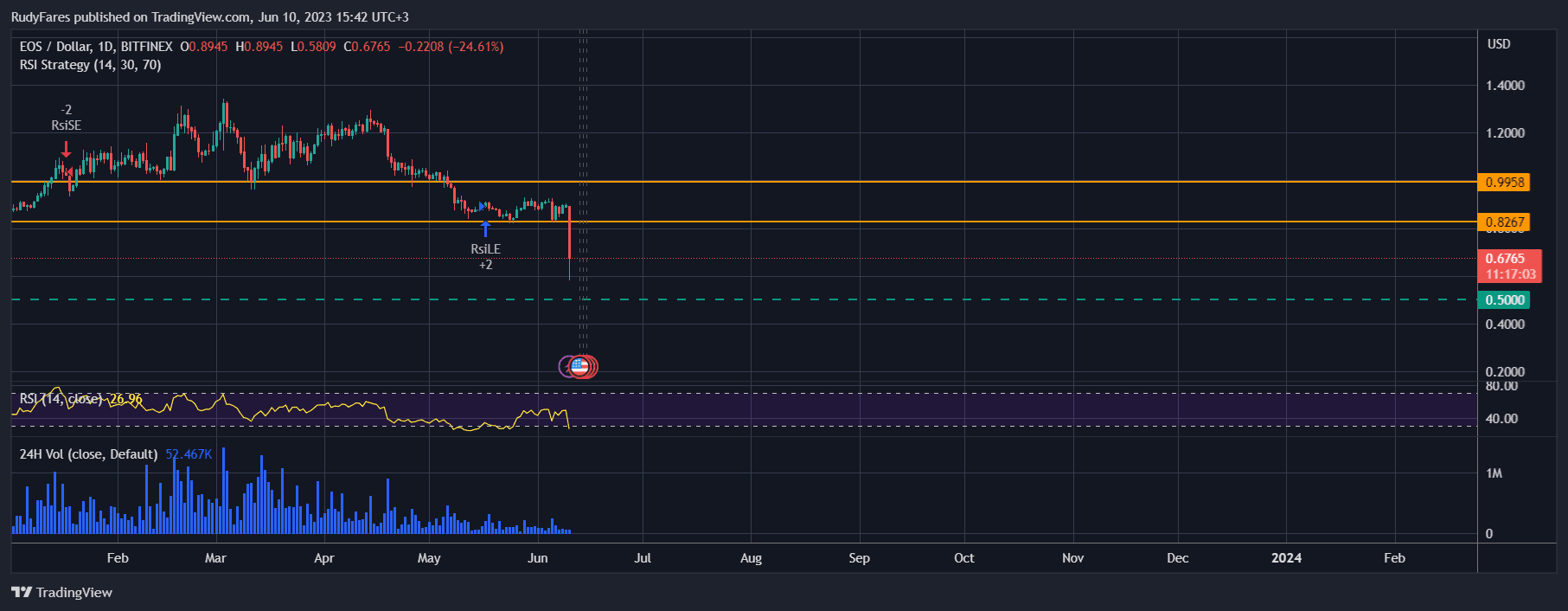Click the 1.4000 level on price scale
This screenshot has height=611, width=1568.
pos(1505,86)
